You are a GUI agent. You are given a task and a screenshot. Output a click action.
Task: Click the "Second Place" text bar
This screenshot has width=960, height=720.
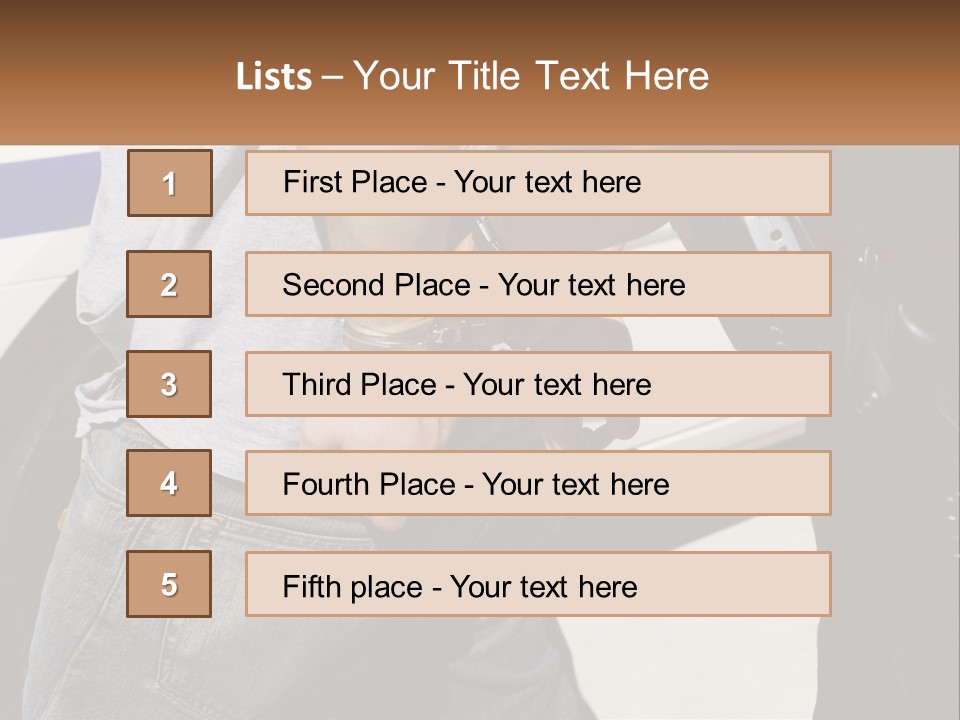(538, 284)
